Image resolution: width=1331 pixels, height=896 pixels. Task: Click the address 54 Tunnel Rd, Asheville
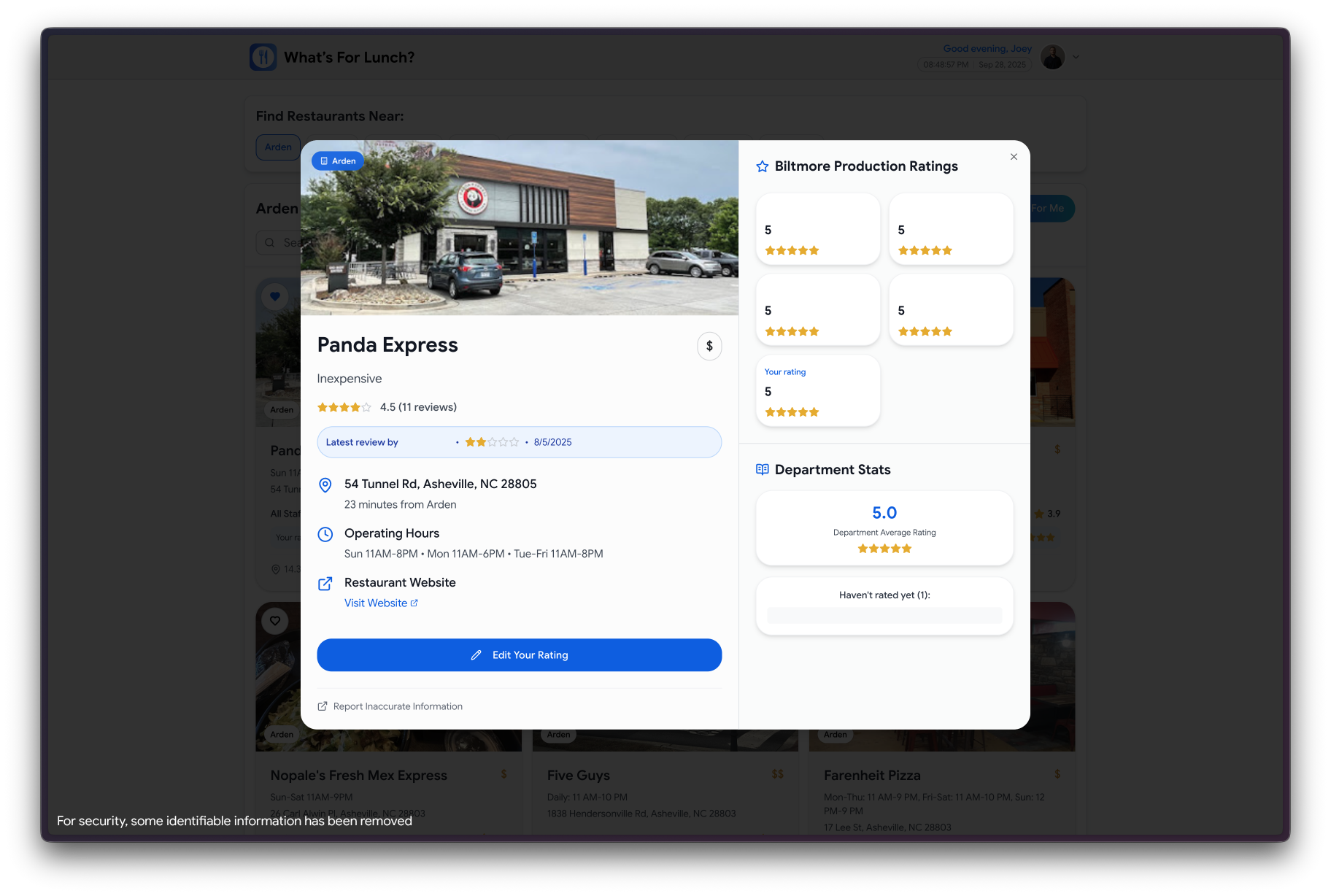441,484
